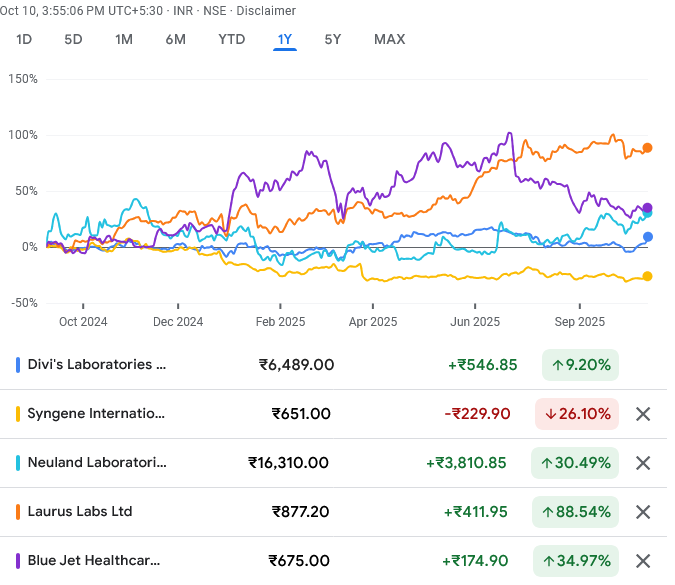Select the 5Y time range

click(x=333, y=40)
